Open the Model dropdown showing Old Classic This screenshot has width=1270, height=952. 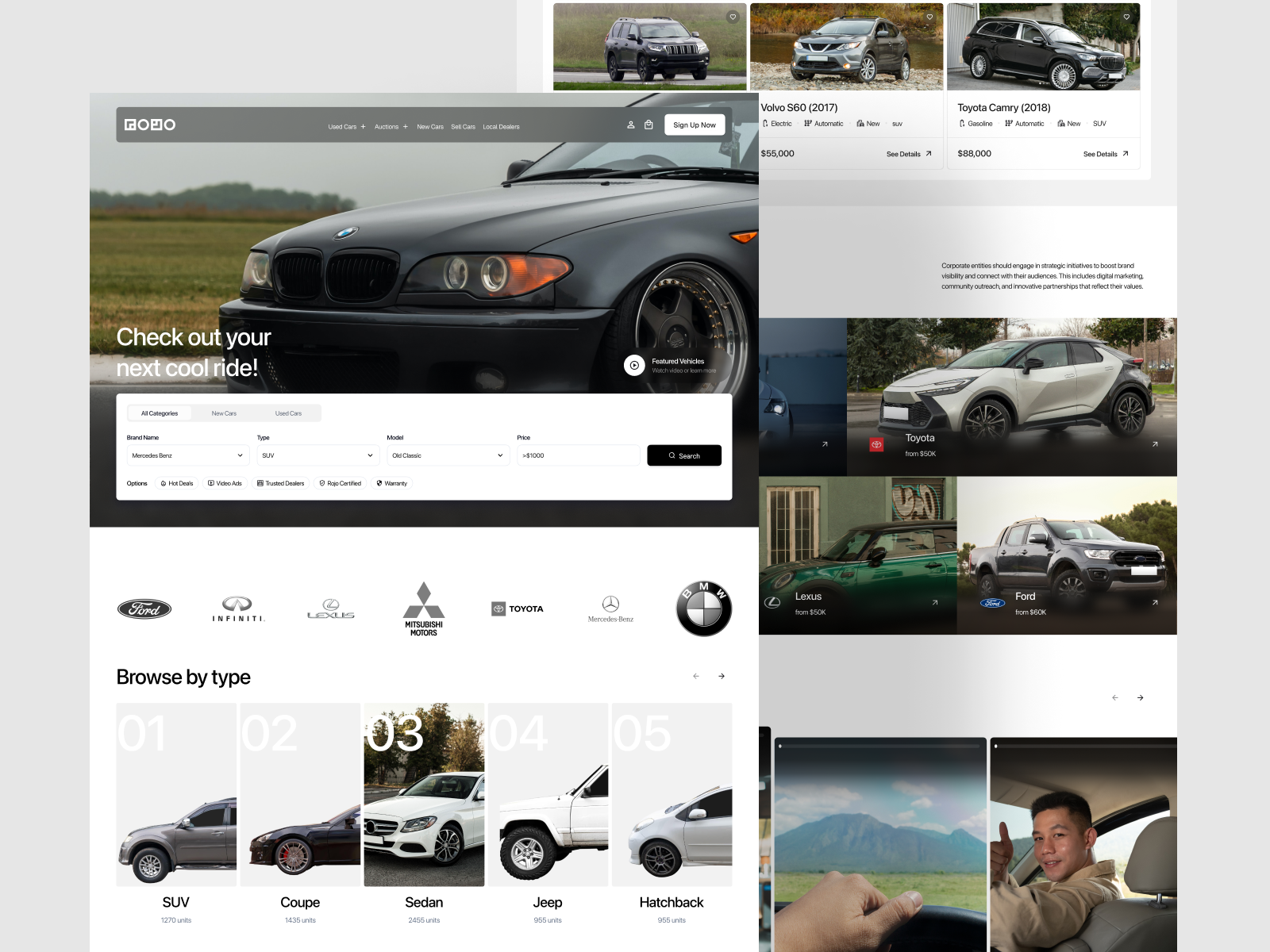(x=448, y=455)
